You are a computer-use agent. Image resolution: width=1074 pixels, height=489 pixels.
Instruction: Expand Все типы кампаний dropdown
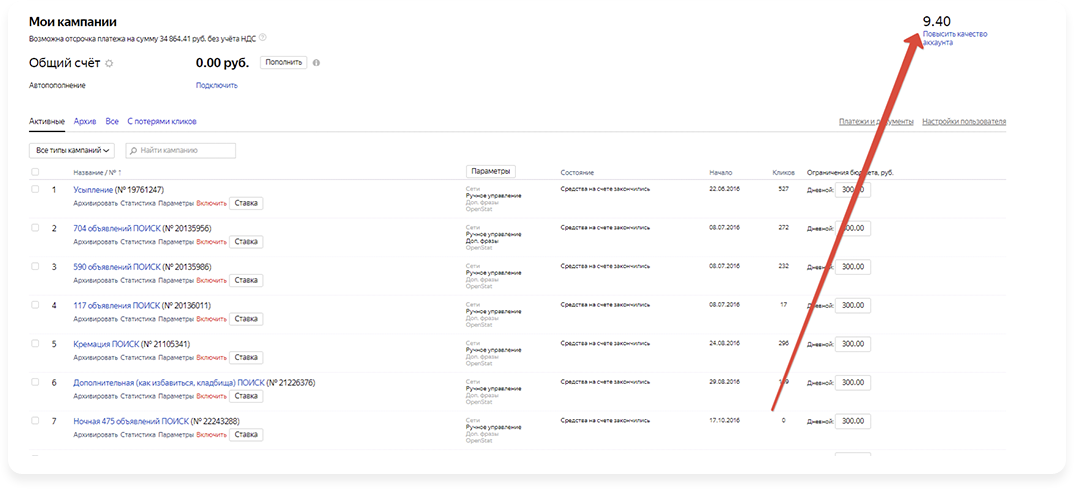[72, 150]
